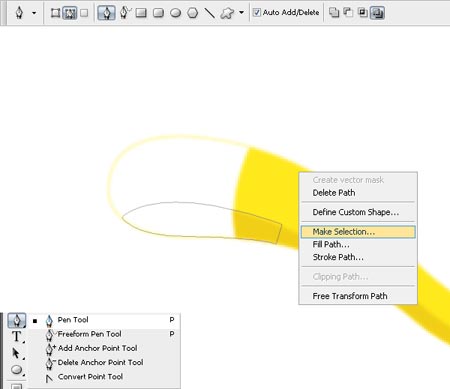Select the Shape layers mode icon
Image resolution: width=450 pixels, height=389 pixels.
pos(55,13)
